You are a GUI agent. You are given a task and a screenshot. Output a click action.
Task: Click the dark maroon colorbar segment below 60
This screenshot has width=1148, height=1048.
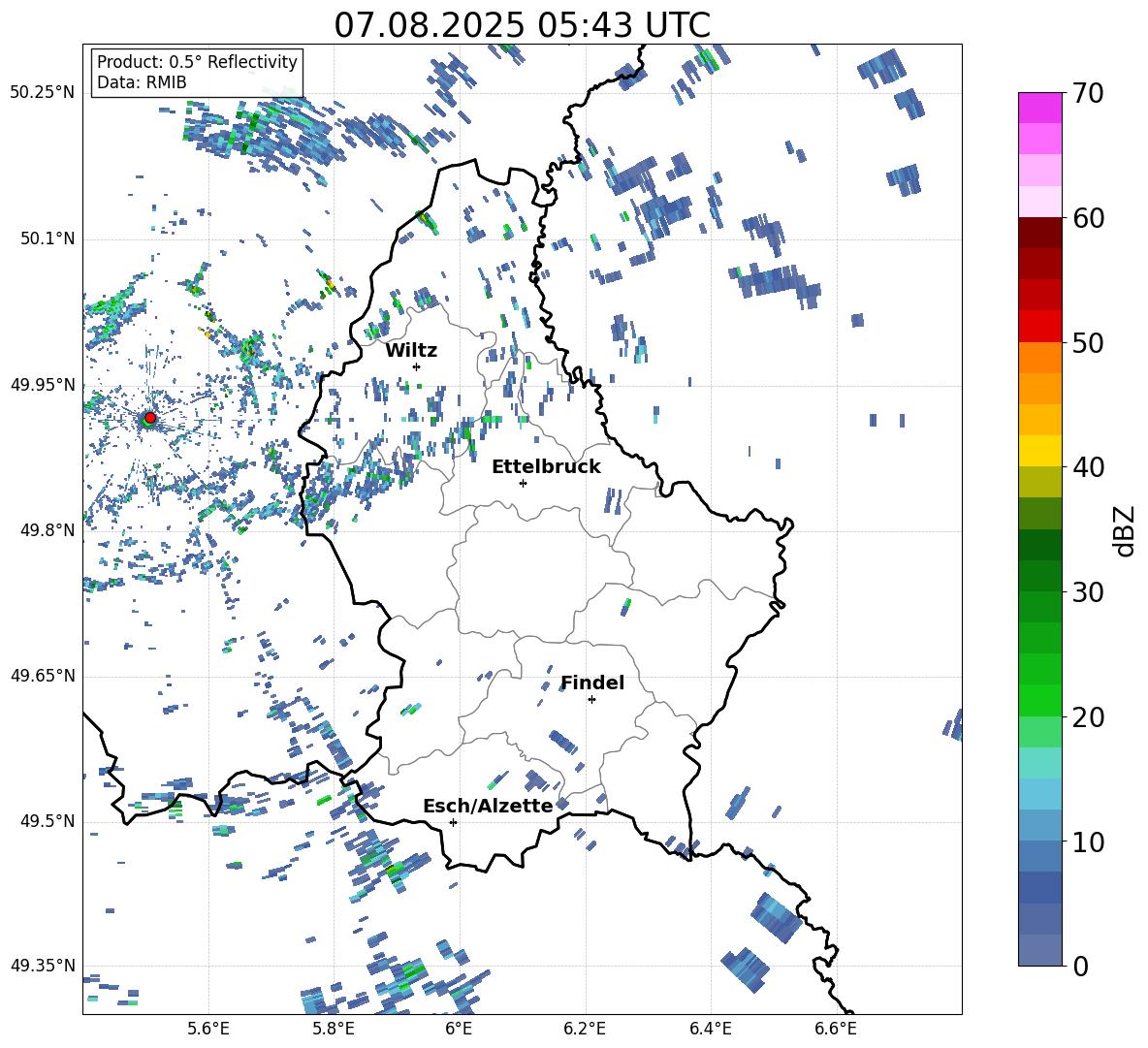pyautogui.click(x=1040, y=233)
